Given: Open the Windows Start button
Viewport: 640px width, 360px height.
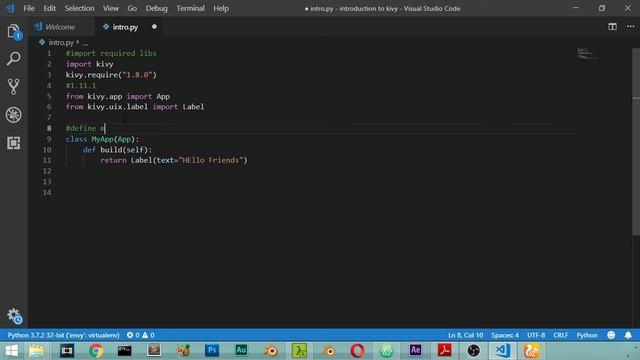Looking at the screenshot, I should (11, 351).
